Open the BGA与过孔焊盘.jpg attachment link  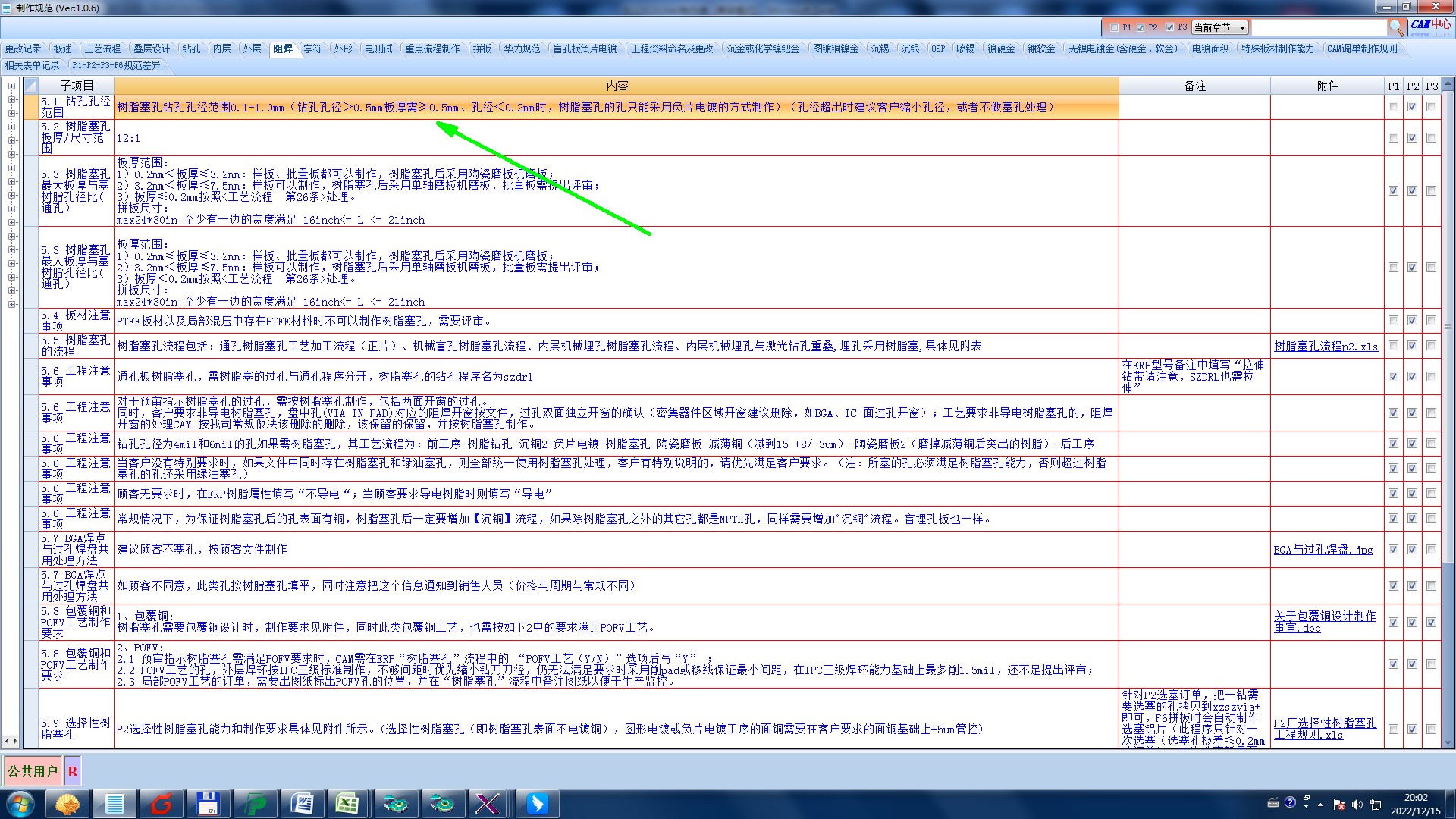pyautogui.click(x=1323, y=550)
